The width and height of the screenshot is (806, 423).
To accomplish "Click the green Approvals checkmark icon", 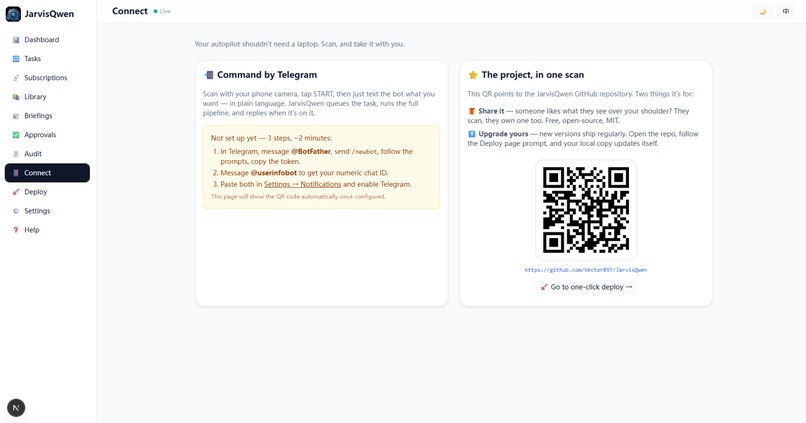I will click(x=16, y=135).
